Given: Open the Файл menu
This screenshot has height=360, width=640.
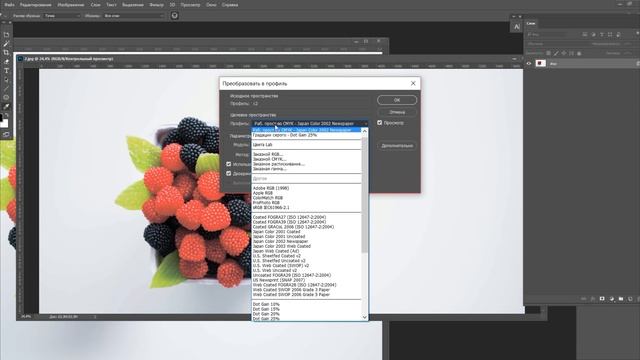Looking at the screenshot, I should (9, 5).
